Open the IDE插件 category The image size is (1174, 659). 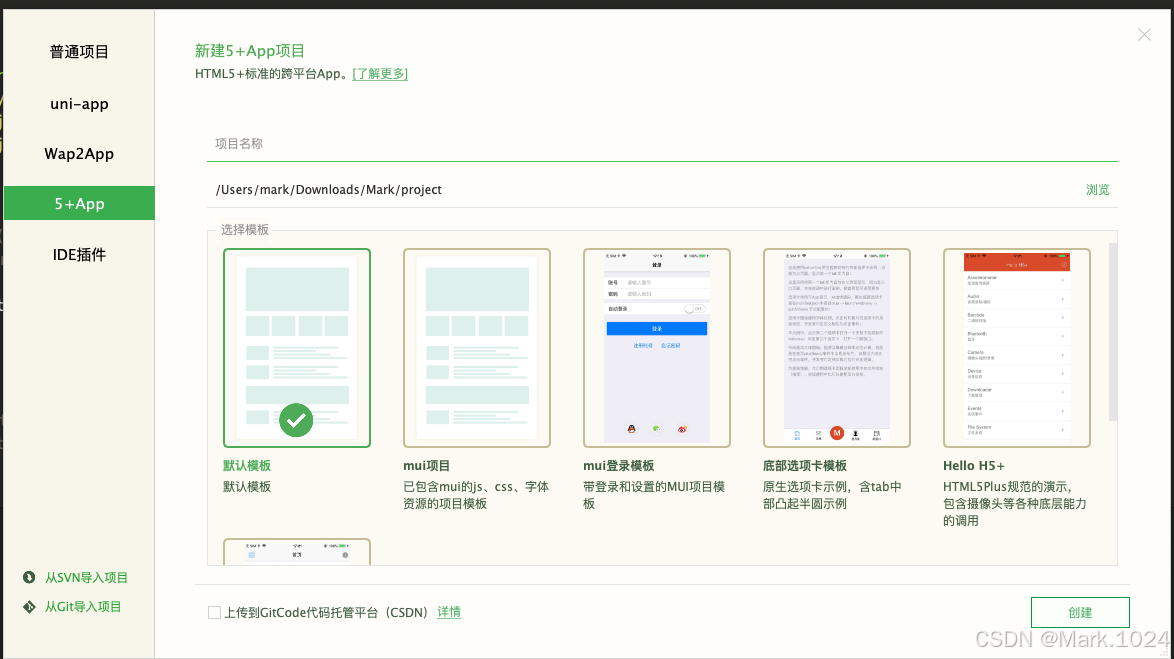(x=79, y=254)
